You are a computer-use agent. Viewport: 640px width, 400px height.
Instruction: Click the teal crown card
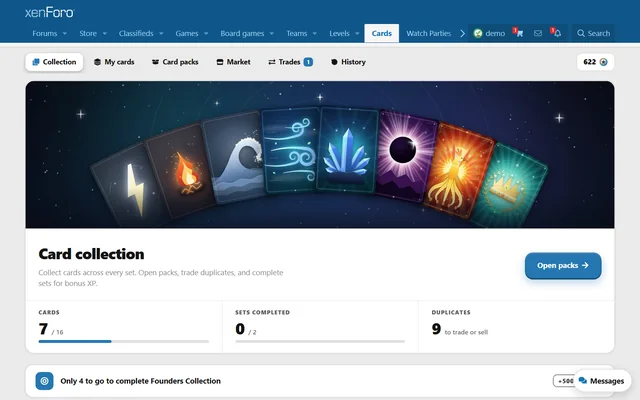point(510,186)
